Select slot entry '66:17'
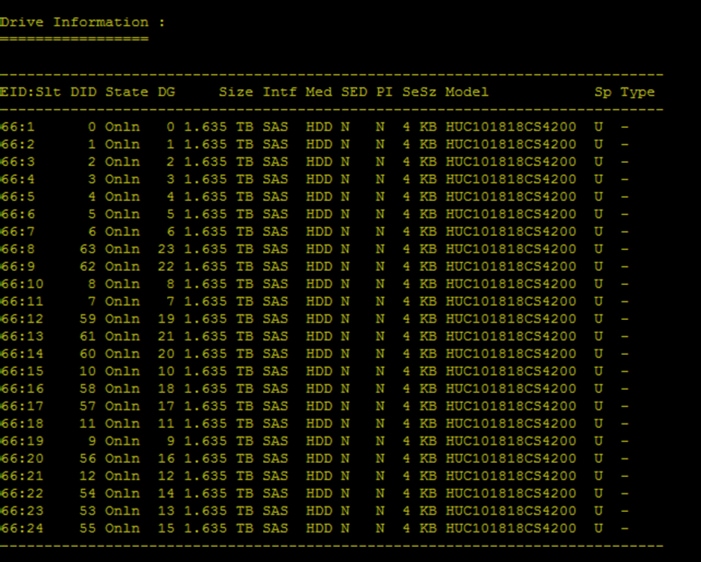The width and height of the screenshot is (701, 562). pyautogui.click(x=21, y=406)
